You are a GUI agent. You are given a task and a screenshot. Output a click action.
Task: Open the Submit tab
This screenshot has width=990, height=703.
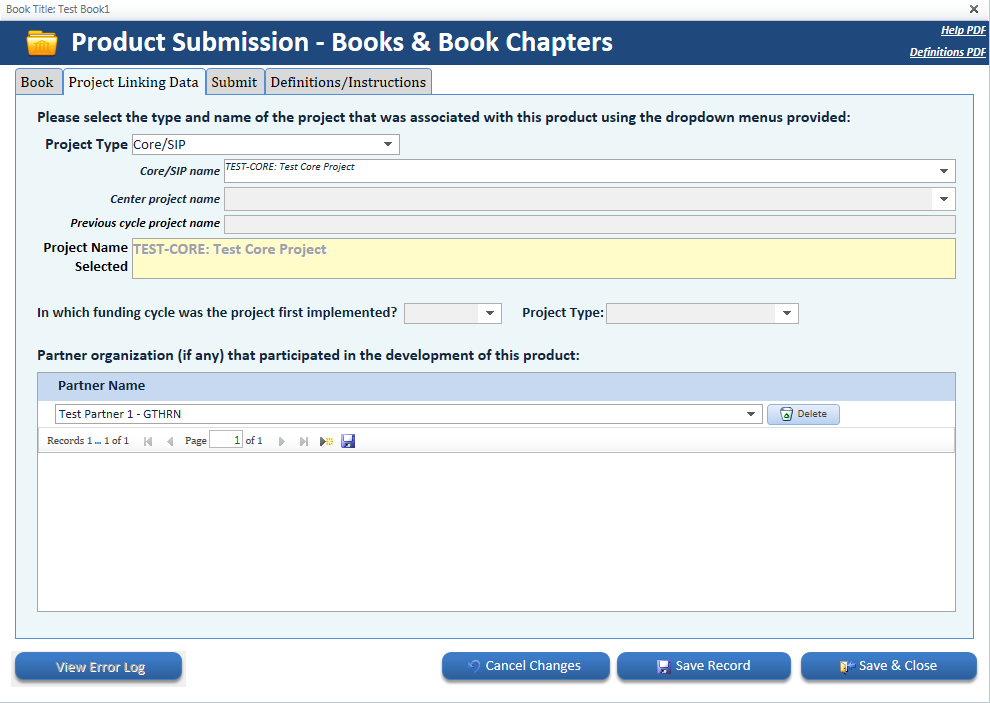[x=234, y=82]
